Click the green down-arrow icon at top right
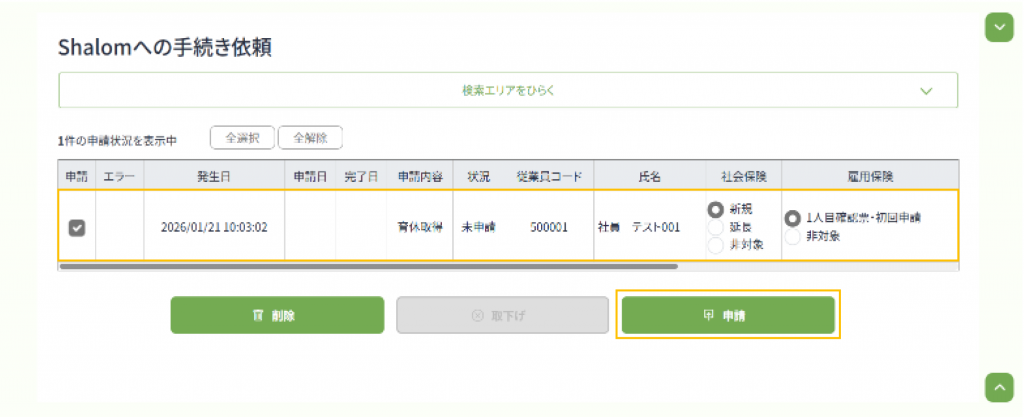The height and width of the screenshot is (417, 1024). pos(998,27)
